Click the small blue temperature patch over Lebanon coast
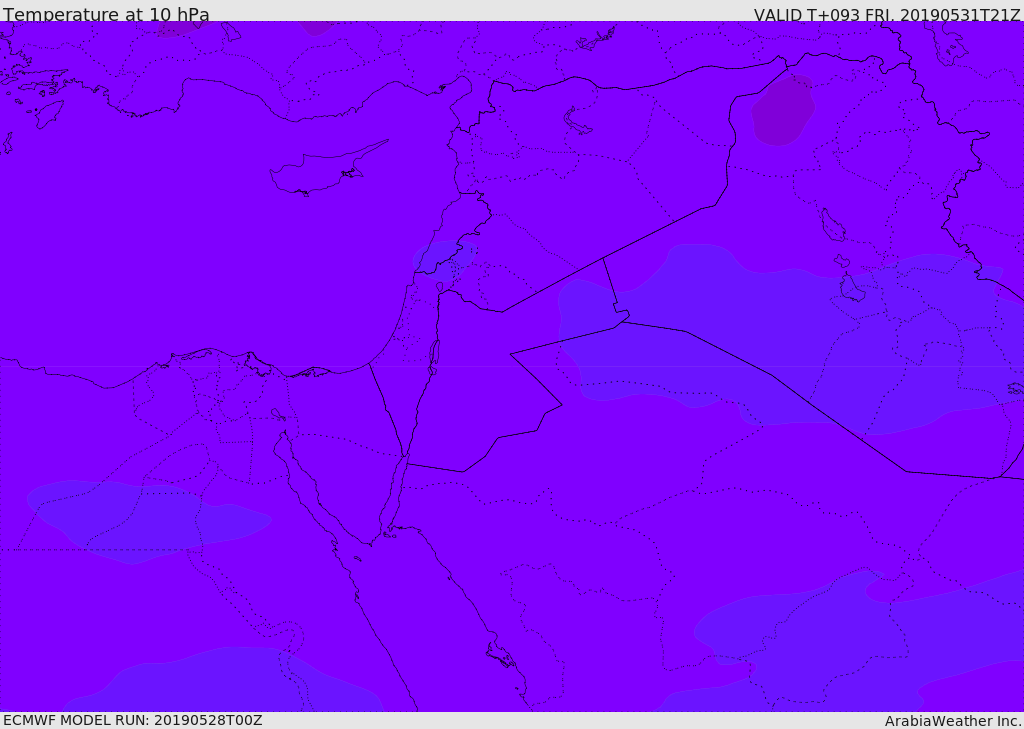The height and width of the screenshot is (729, 1024). 444,259
